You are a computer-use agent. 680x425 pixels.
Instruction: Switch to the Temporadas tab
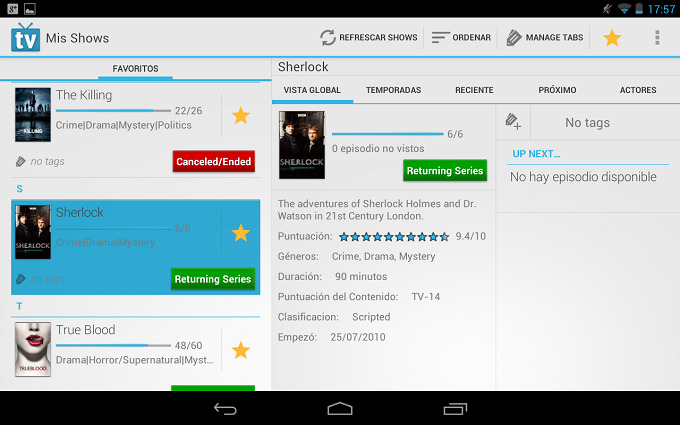tap(393, 90)
